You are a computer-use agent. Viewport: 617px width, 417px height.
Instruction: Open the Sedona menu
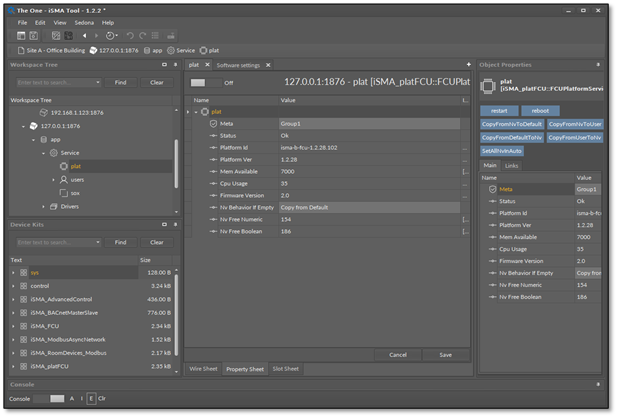pyautogui.click(x=84, y=22)
